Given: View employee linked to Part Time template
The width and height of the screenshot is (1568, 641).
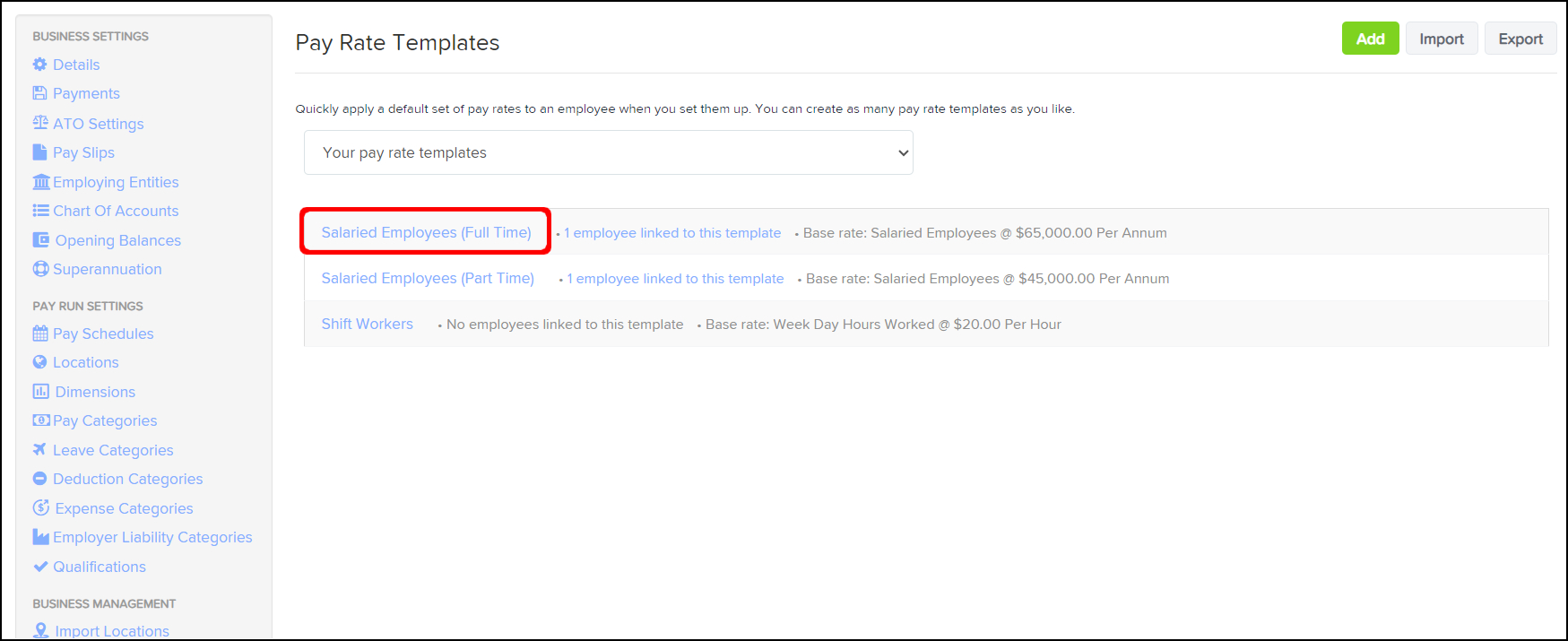Looking at the screenshot, I should point(675,279).
